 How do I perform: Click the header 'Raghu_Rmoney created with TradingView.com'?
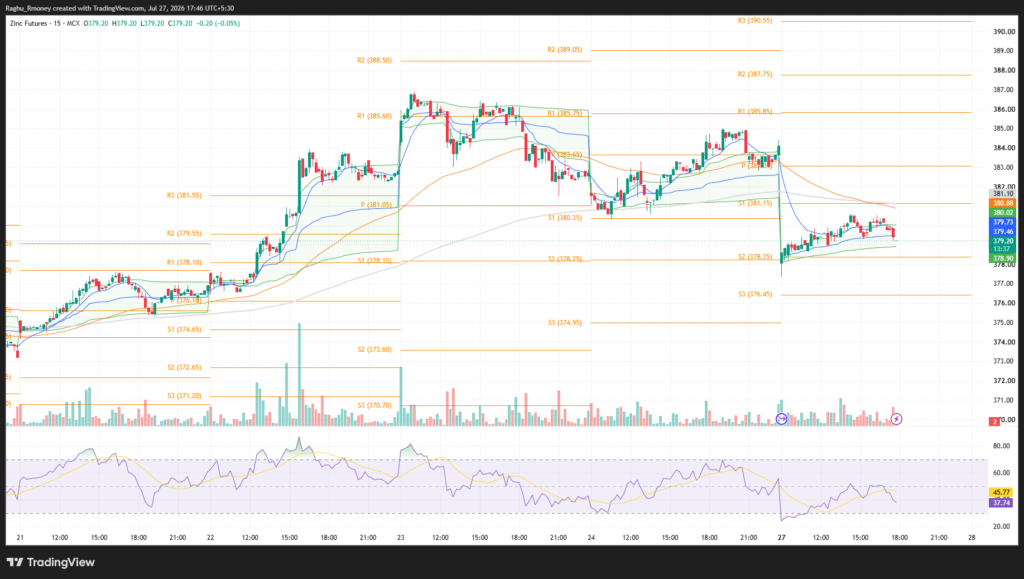click(x=74, y=8)
